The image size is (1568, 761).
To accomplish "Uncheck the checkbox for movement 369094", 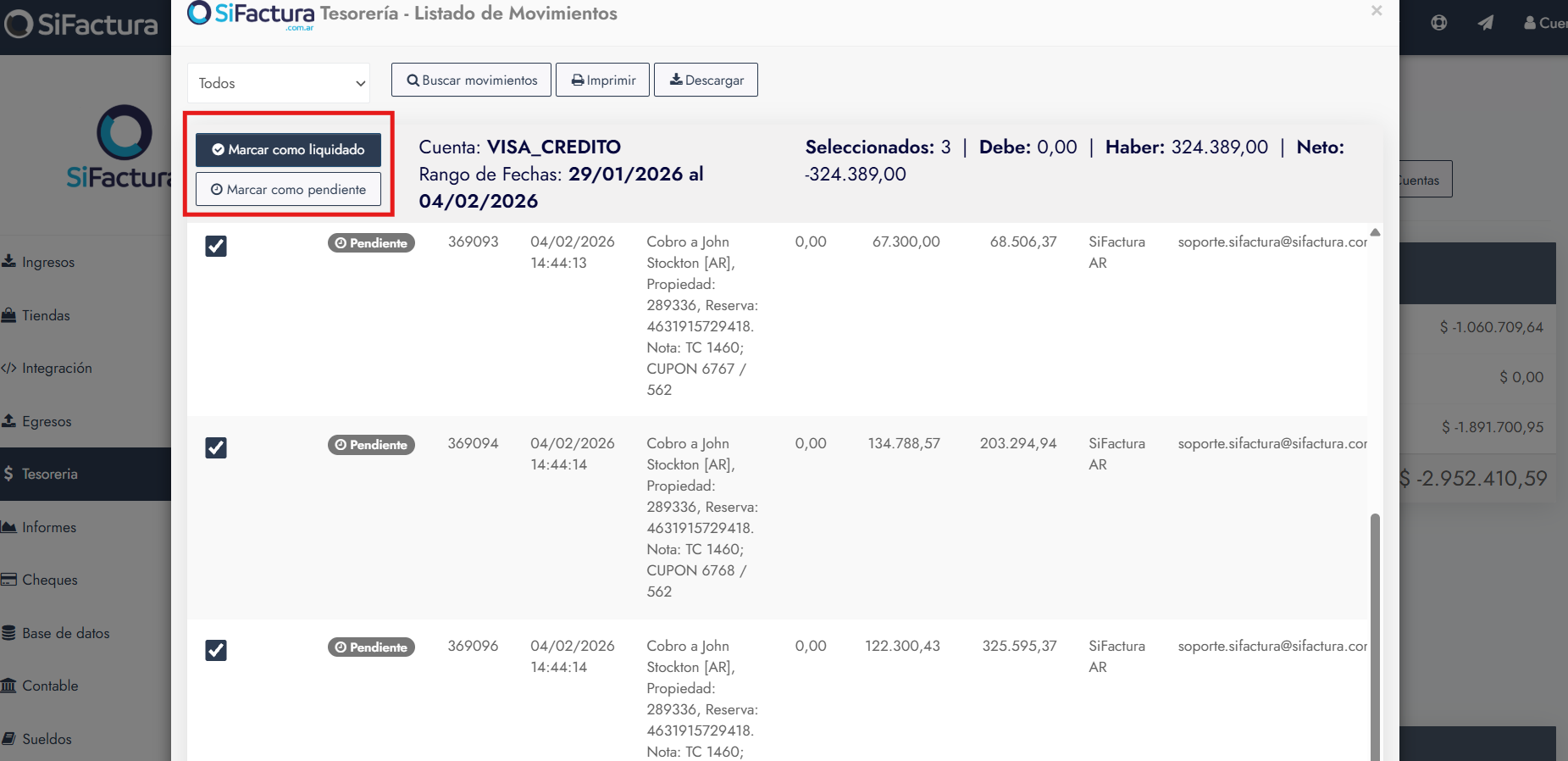I will (x=216, y=447).
